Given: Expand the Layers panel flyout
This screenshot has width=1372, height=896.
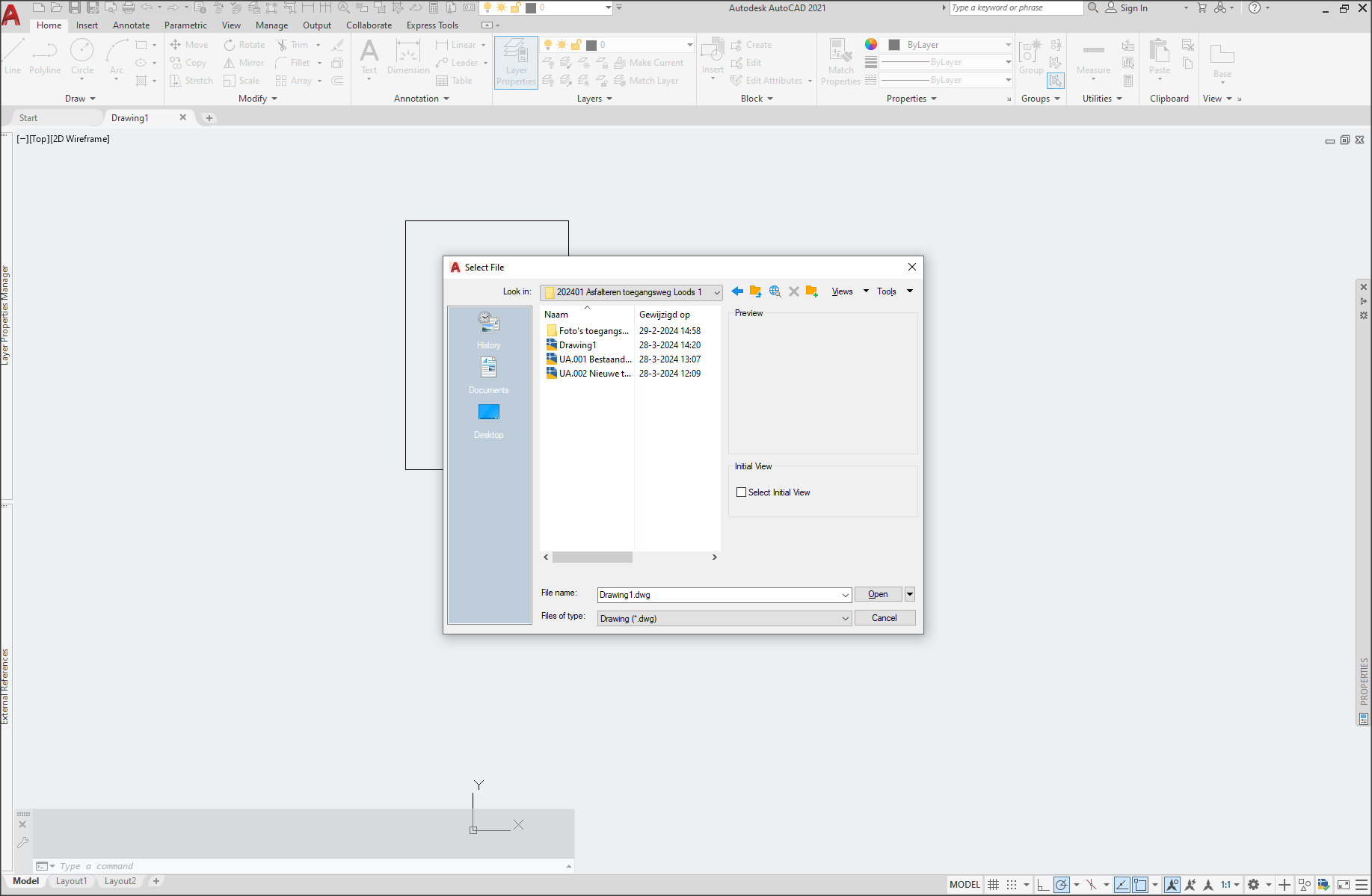Looking at the screenshot, I should [594, 99].
